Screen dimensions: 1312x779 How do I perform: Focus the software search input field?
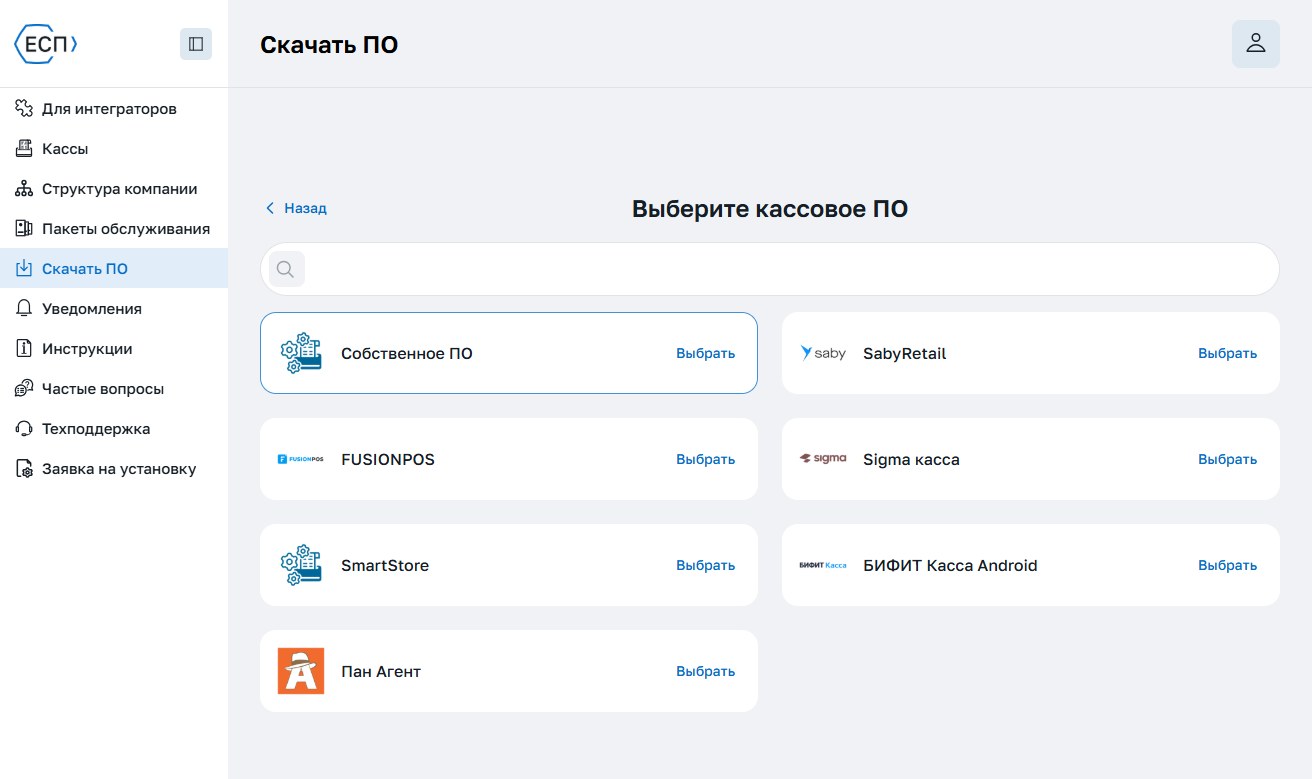point(770,269)
